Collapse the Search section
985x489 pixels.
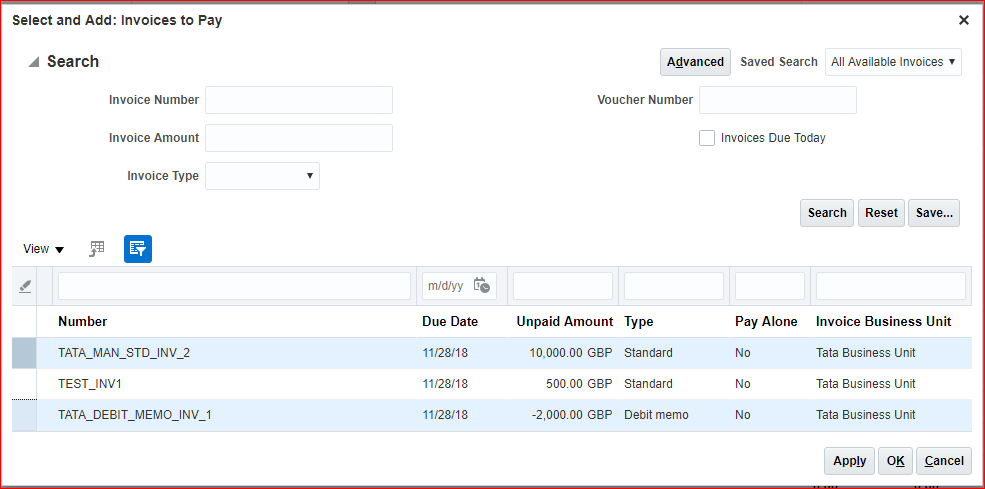[x=34, y=62]
